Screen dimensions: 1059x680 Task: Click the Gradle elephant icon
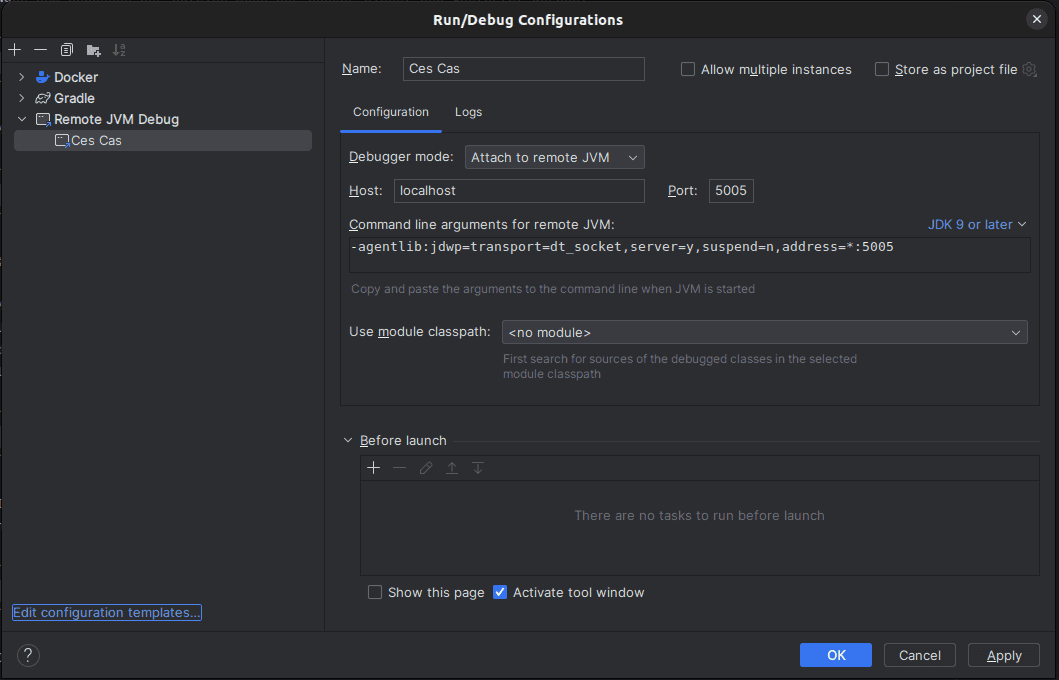point(43,98)
